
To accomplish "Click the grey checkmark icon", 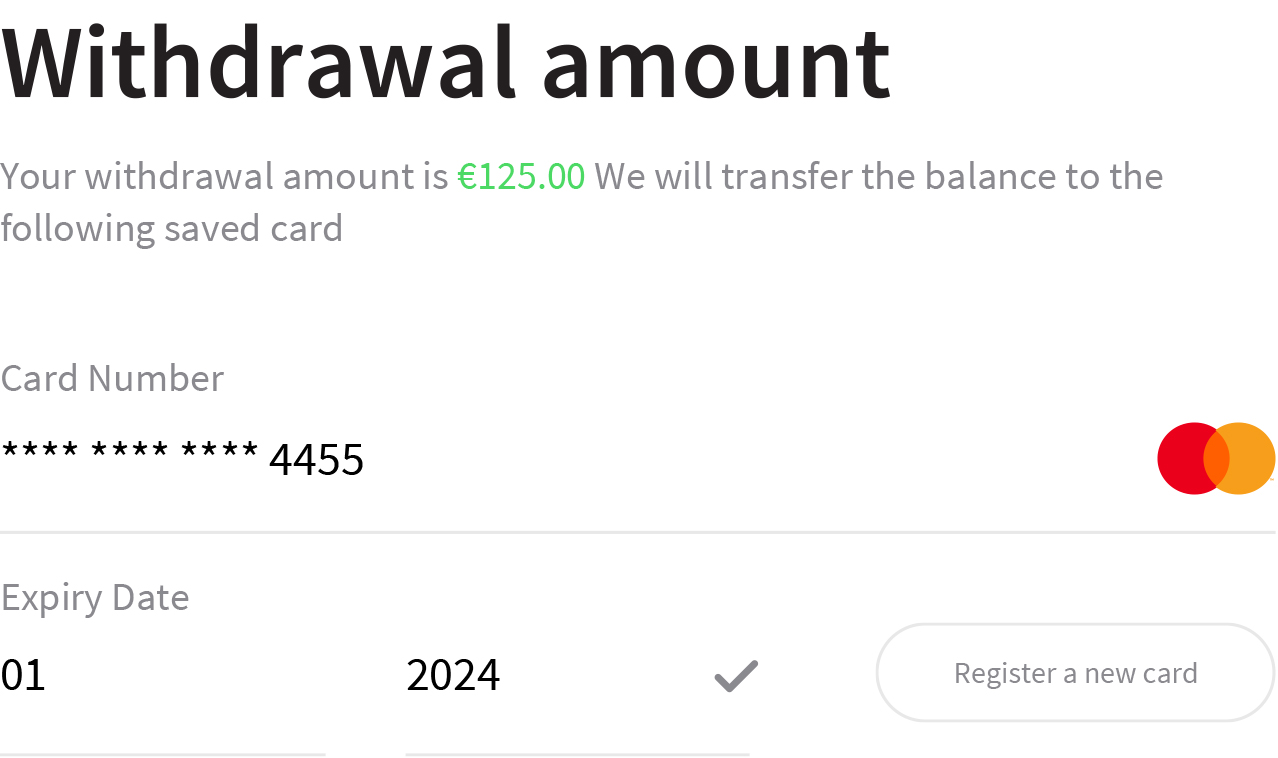I will pyautogui.click(x=736, y=676).
